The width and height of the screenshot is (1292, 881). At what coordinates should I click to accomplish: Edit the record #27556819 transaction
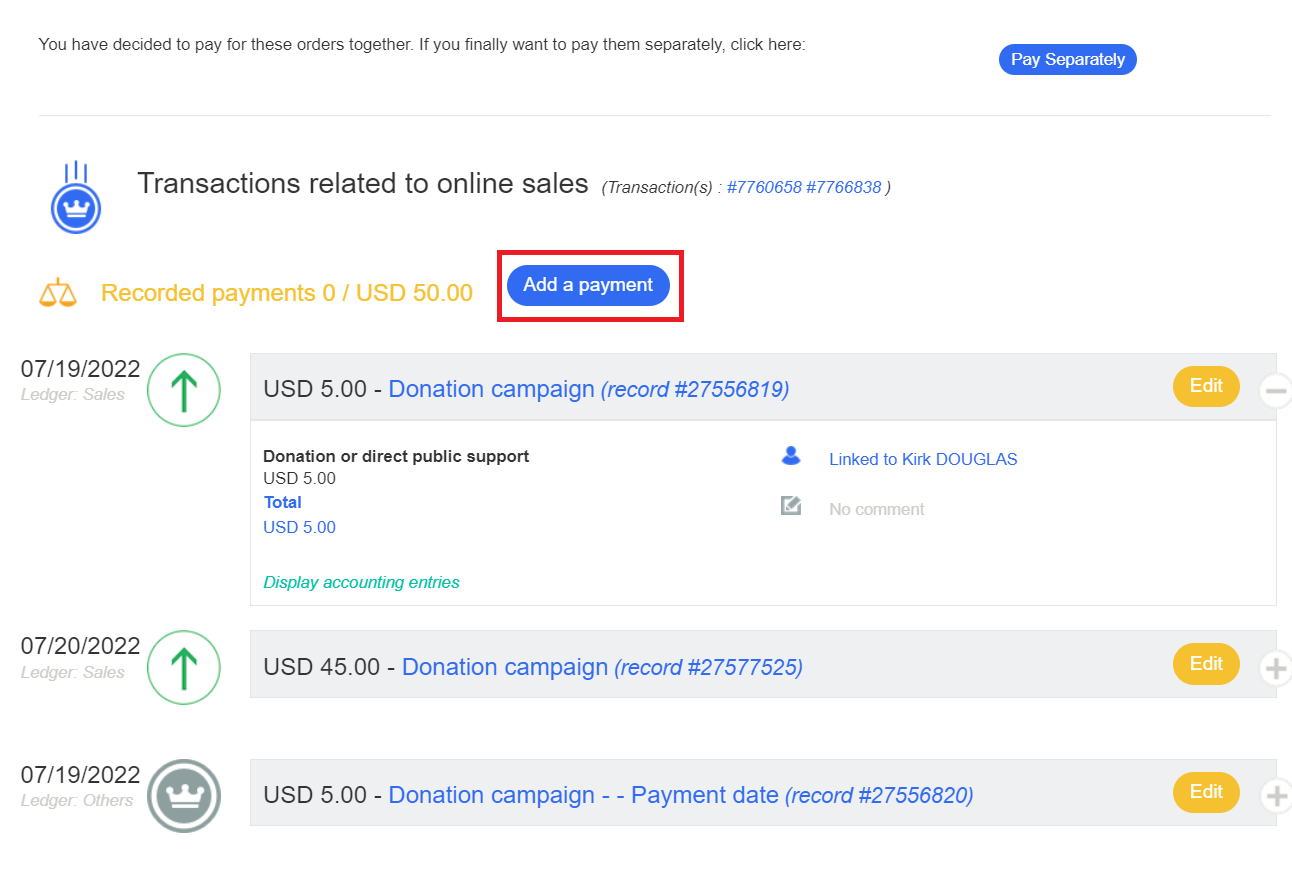tap(1205, 386)
